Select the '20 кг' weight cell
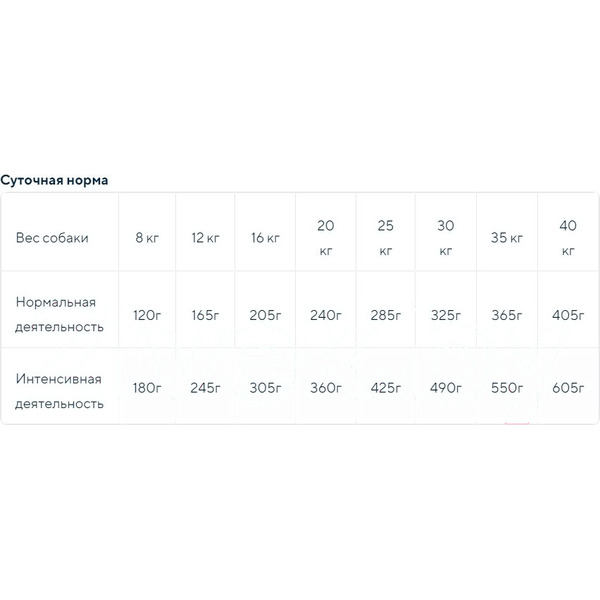Image resolution: width=600 pixels, height=600 pixels. click(x=326, y=238)
